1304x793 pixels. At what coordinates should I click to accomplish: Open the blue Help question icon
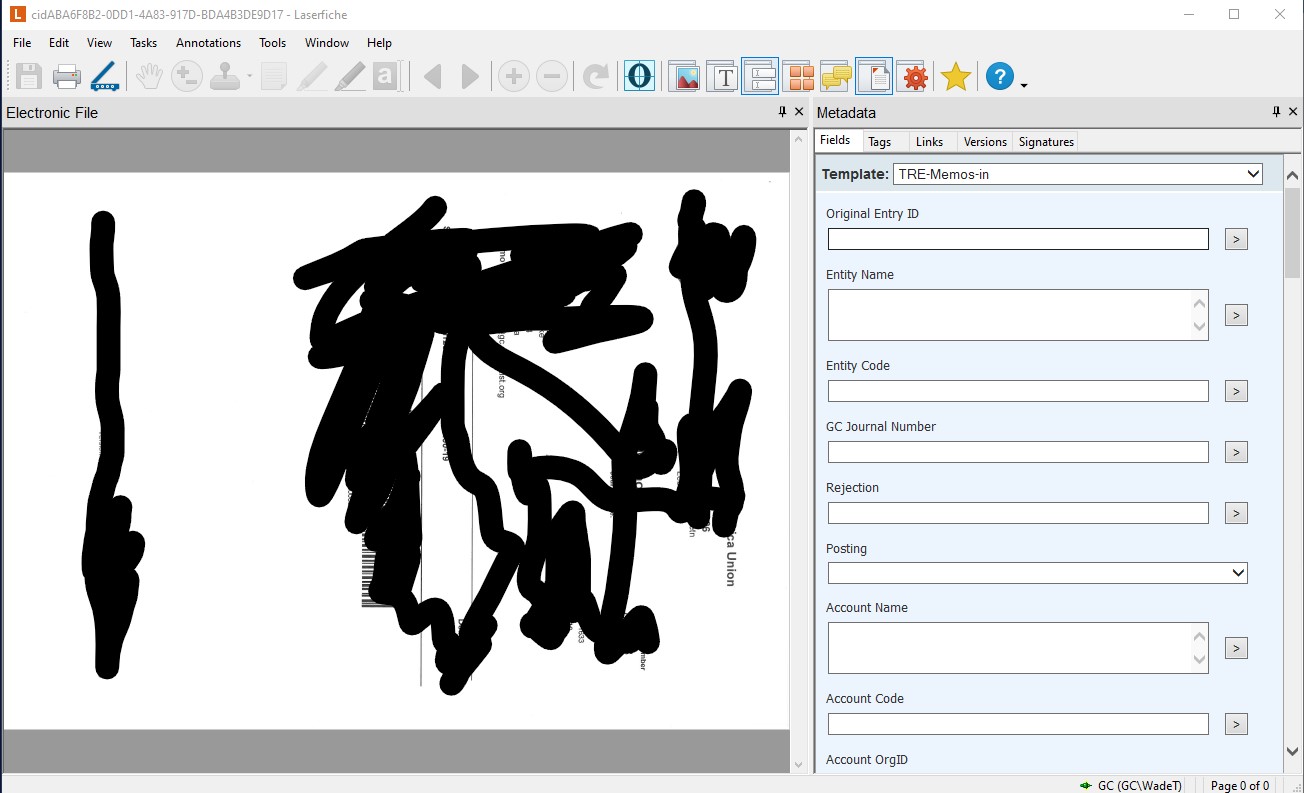click(x=999, y=76)
